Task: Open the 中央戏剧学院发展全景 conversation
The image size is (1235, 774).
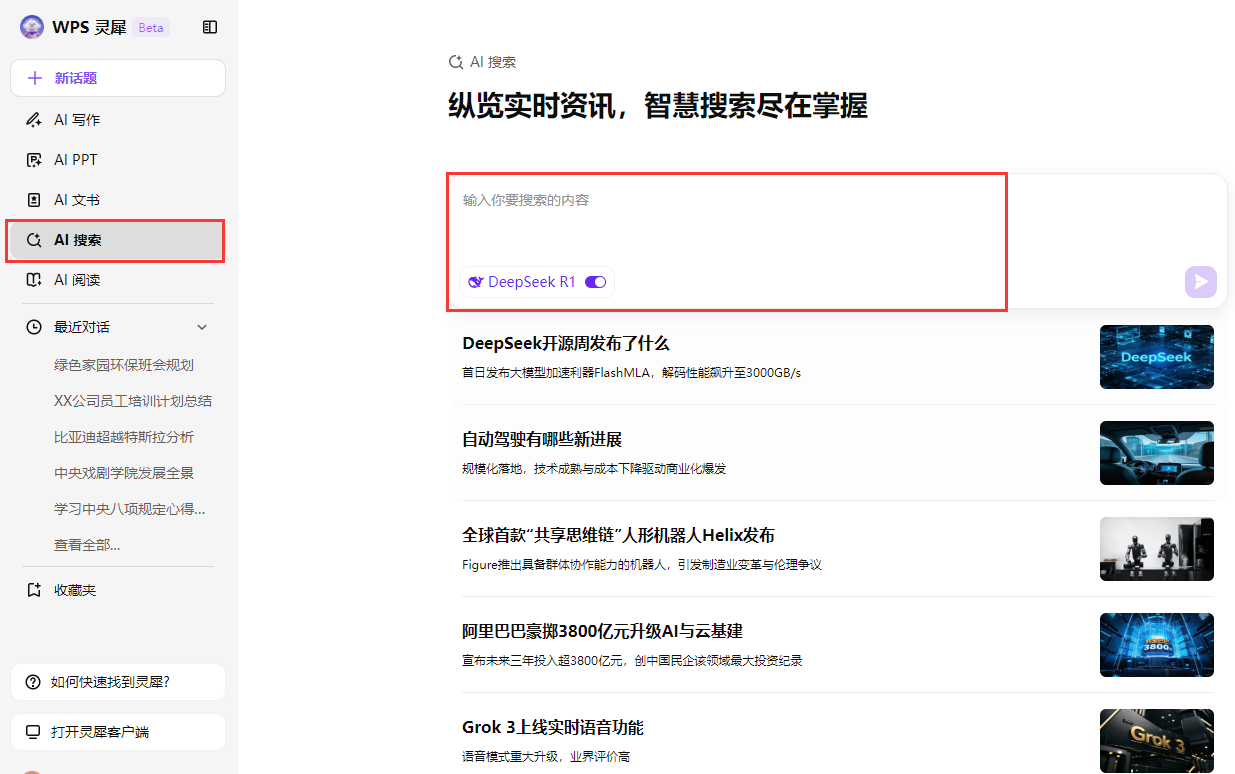Action: 124,473
